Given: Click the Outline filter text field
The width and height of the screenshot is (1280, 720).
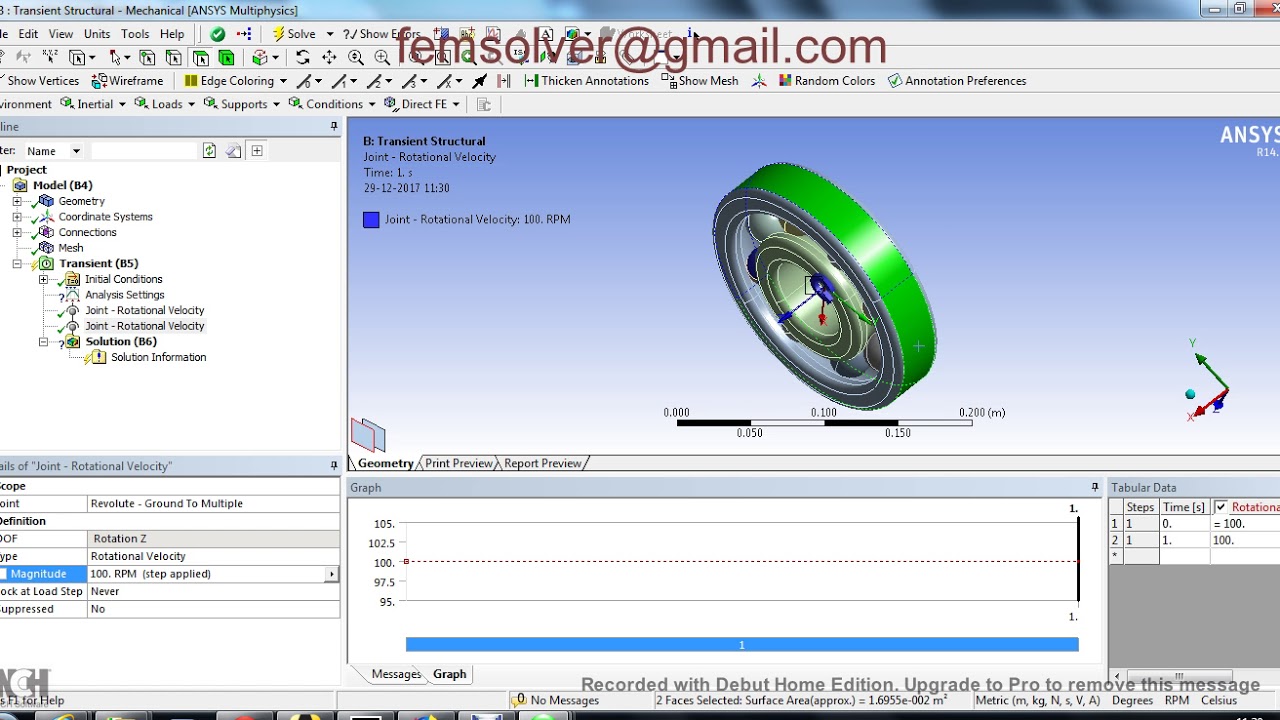Looking at the screenshot, I should pos(144,151).
